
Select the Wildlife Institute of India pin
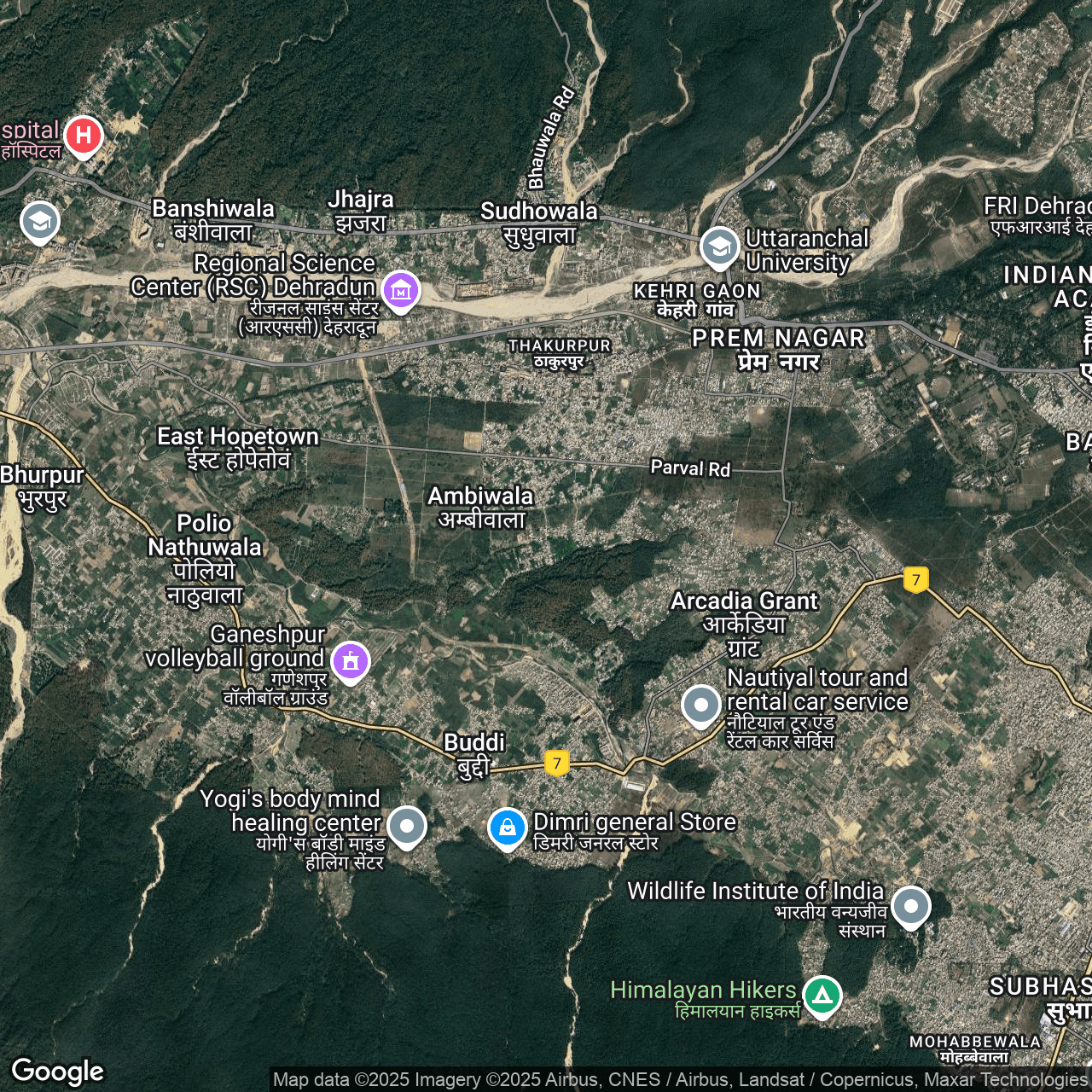click(x=910, y=906)
